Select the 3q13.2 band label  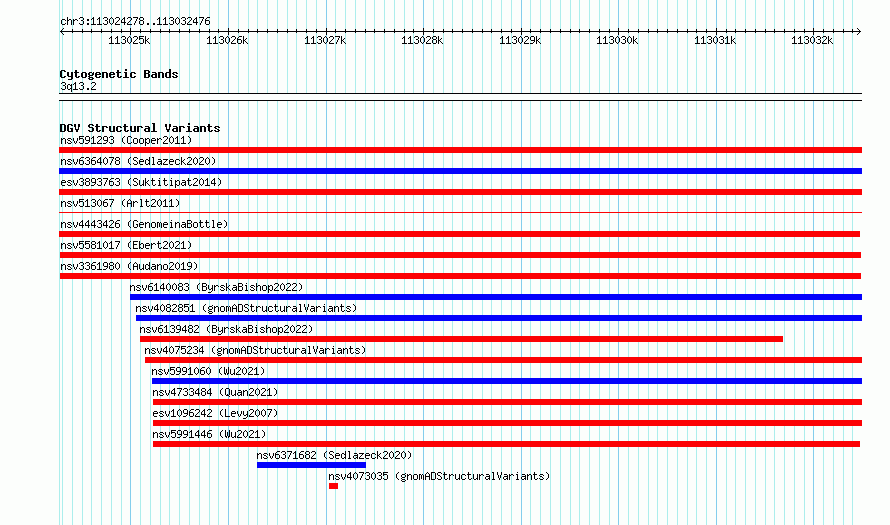click(78, 86)
